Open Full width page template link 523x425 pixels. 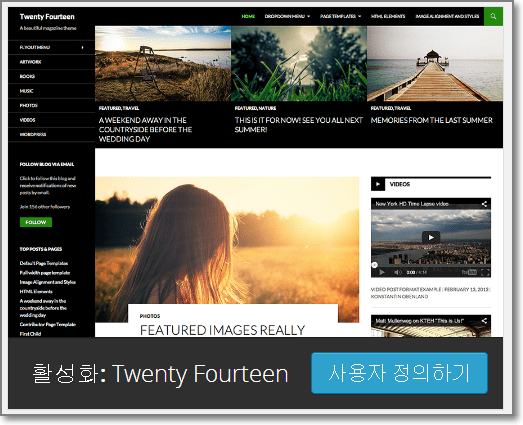(x=45, y=273)
